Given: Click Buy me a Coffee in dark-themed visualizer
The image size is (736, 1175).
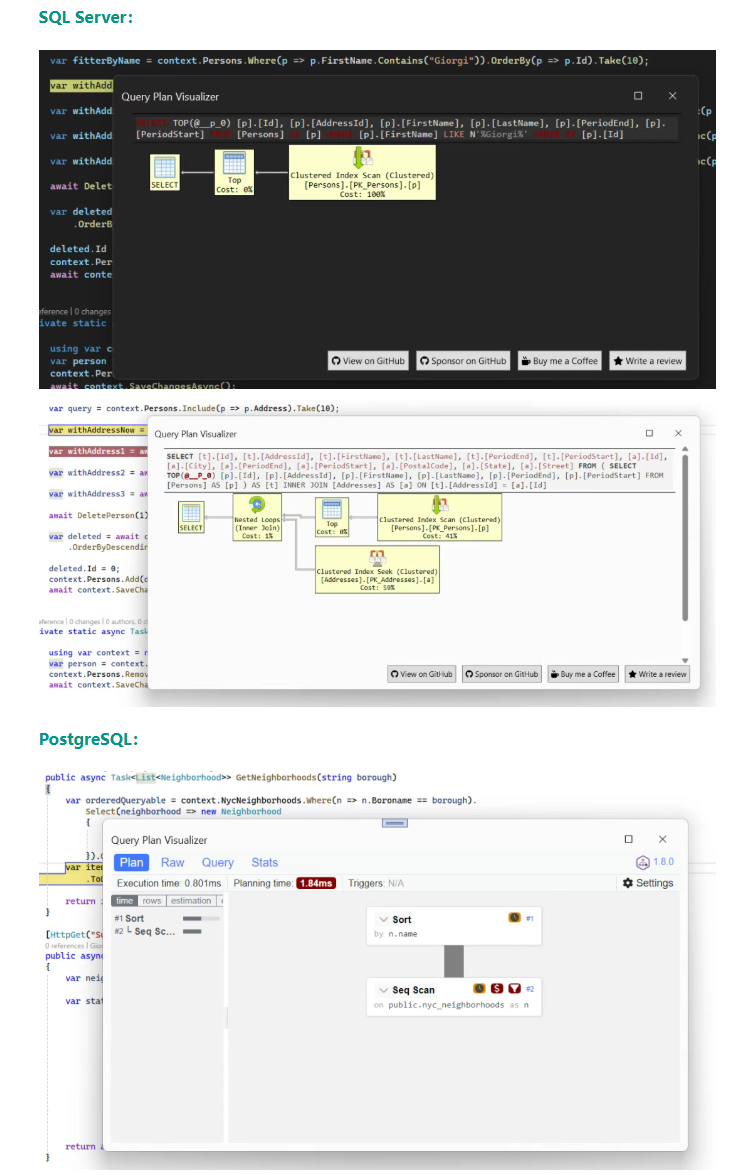Looking at the screenshot, I should 559,360.
